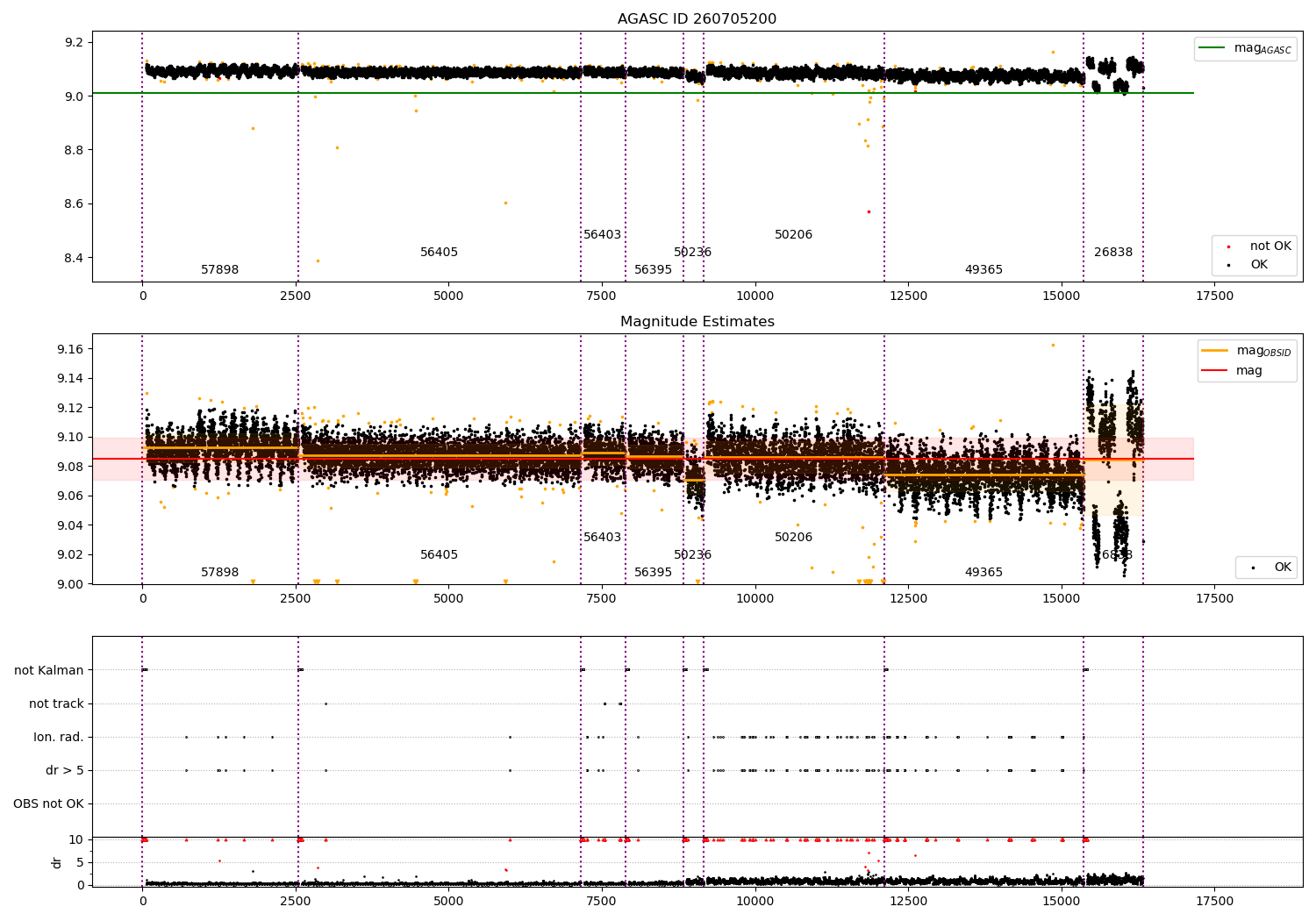Click the rotated 'dr' axis label
Image resolution: width=1316 pixels, height=921 pixels.
point(57,862)
